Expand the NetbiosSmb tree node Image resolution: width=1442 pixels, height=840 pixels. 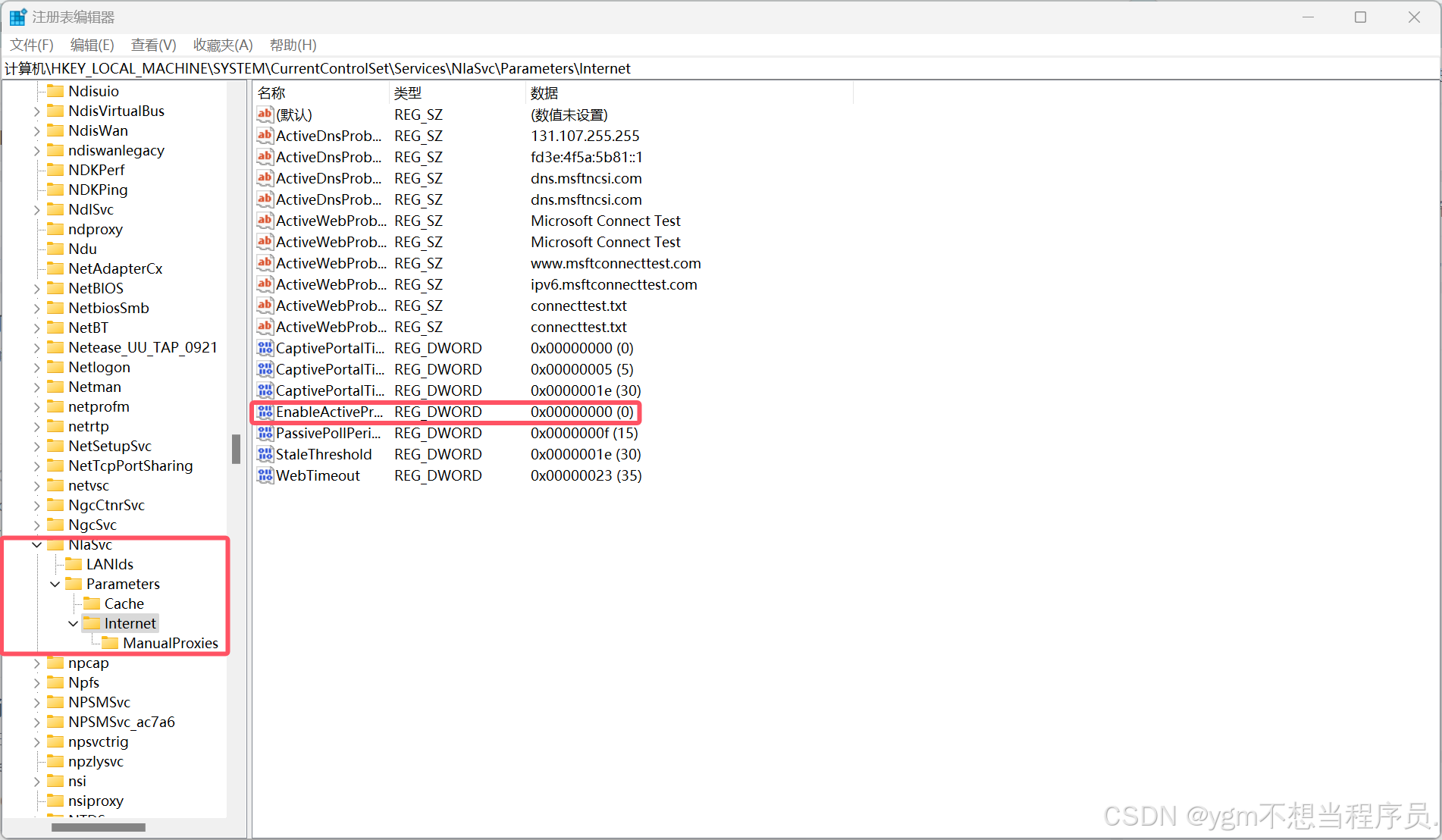coord(36,308)
